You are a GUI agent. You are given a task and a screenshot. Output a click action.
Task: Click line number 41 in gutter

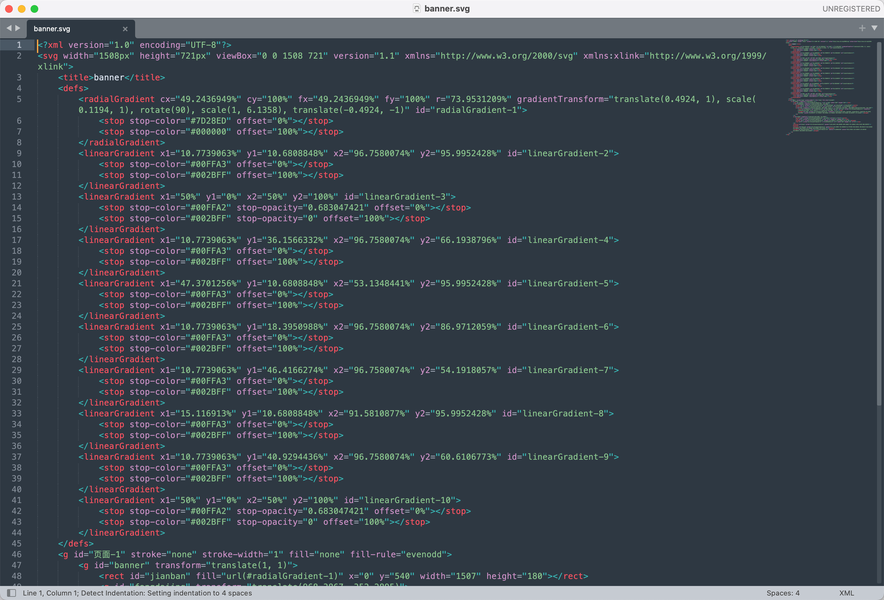16,500
